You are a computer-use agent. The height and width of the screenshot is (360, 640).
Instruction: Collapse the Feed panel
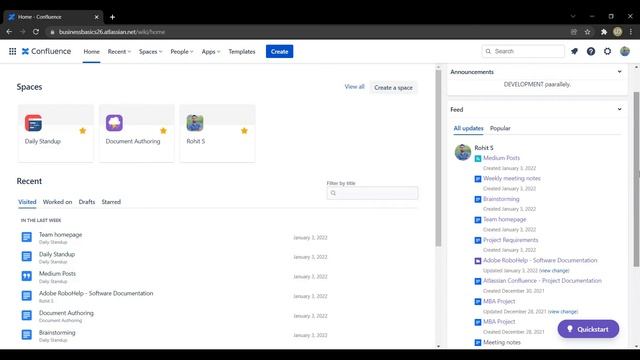coord(620,109)
